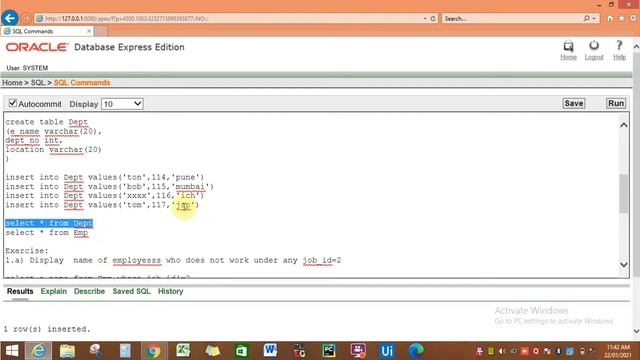Open File Explorer from taskbar
This screenshot has height=360, width=640.
[x=67, y=351]
